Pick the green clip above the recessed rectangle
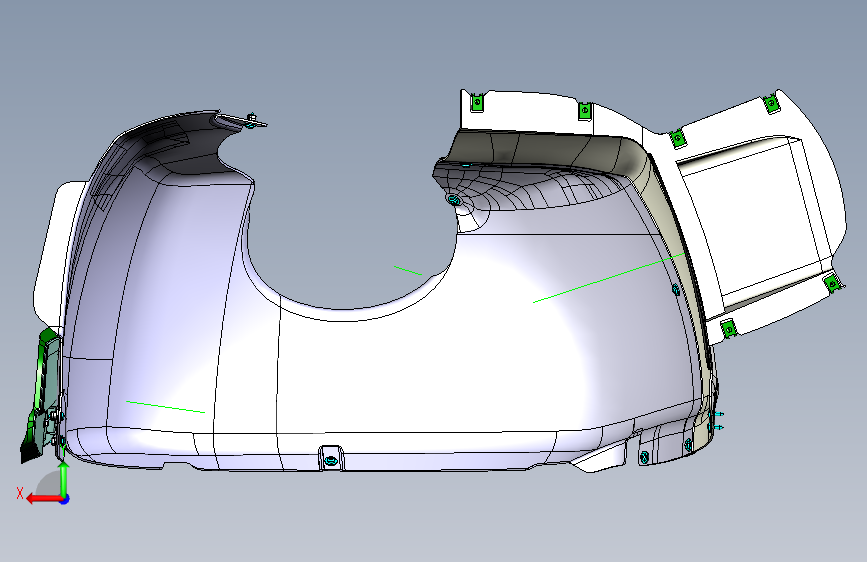867x562 pixels. click(677, 138)
